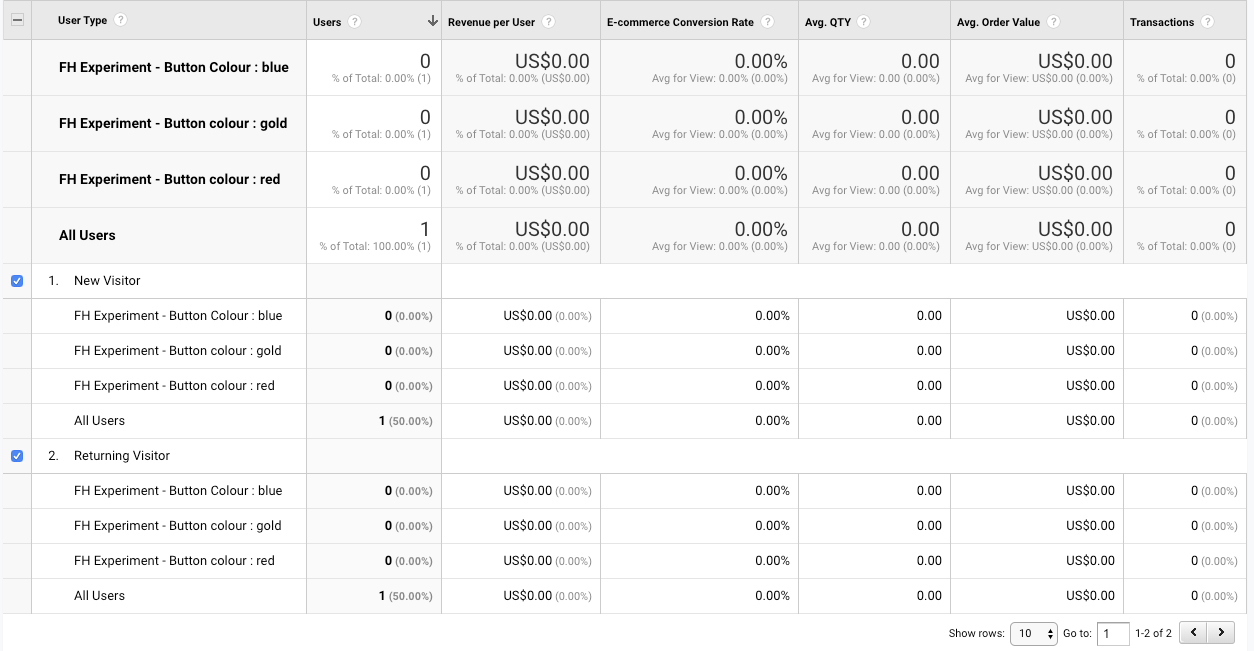Open the Show rows dropdown
This screenshot has height=651, width=1254.
1033,633
